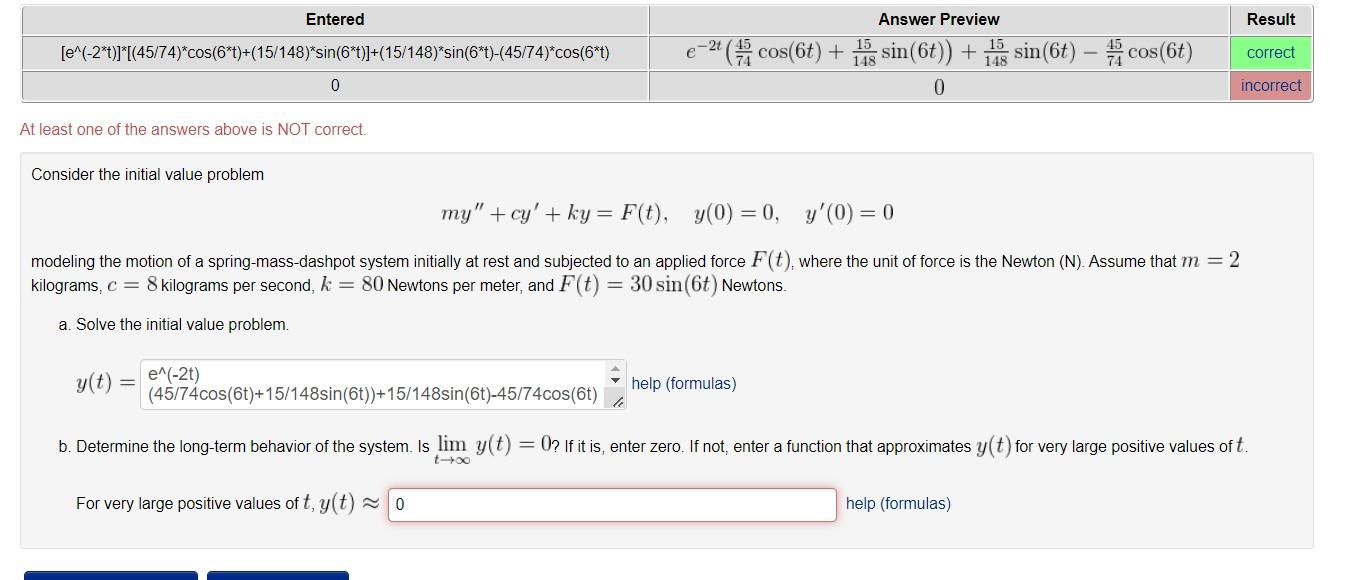
Task: Click the entered answer cell showing 0
Action: pyautogui.click(x=334, y=85)
